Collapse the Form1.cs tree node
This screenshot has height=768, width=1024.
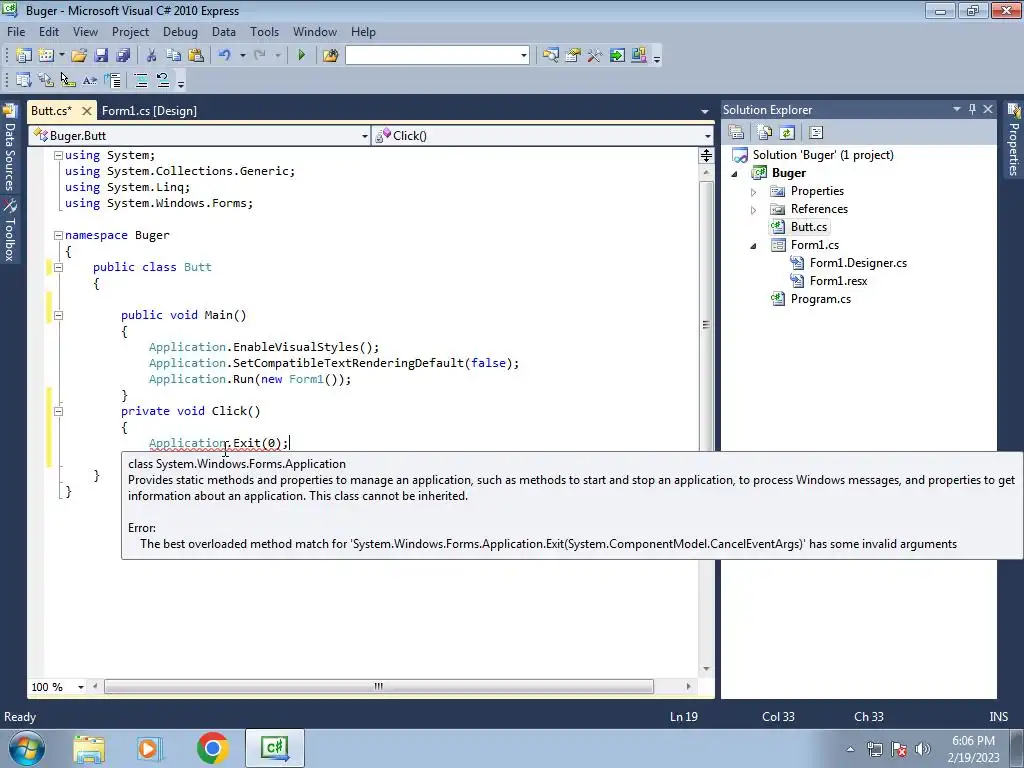tap(753, 246)
